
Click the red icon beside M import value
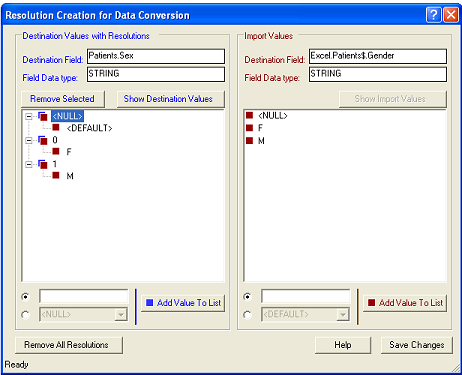(249, 140)
